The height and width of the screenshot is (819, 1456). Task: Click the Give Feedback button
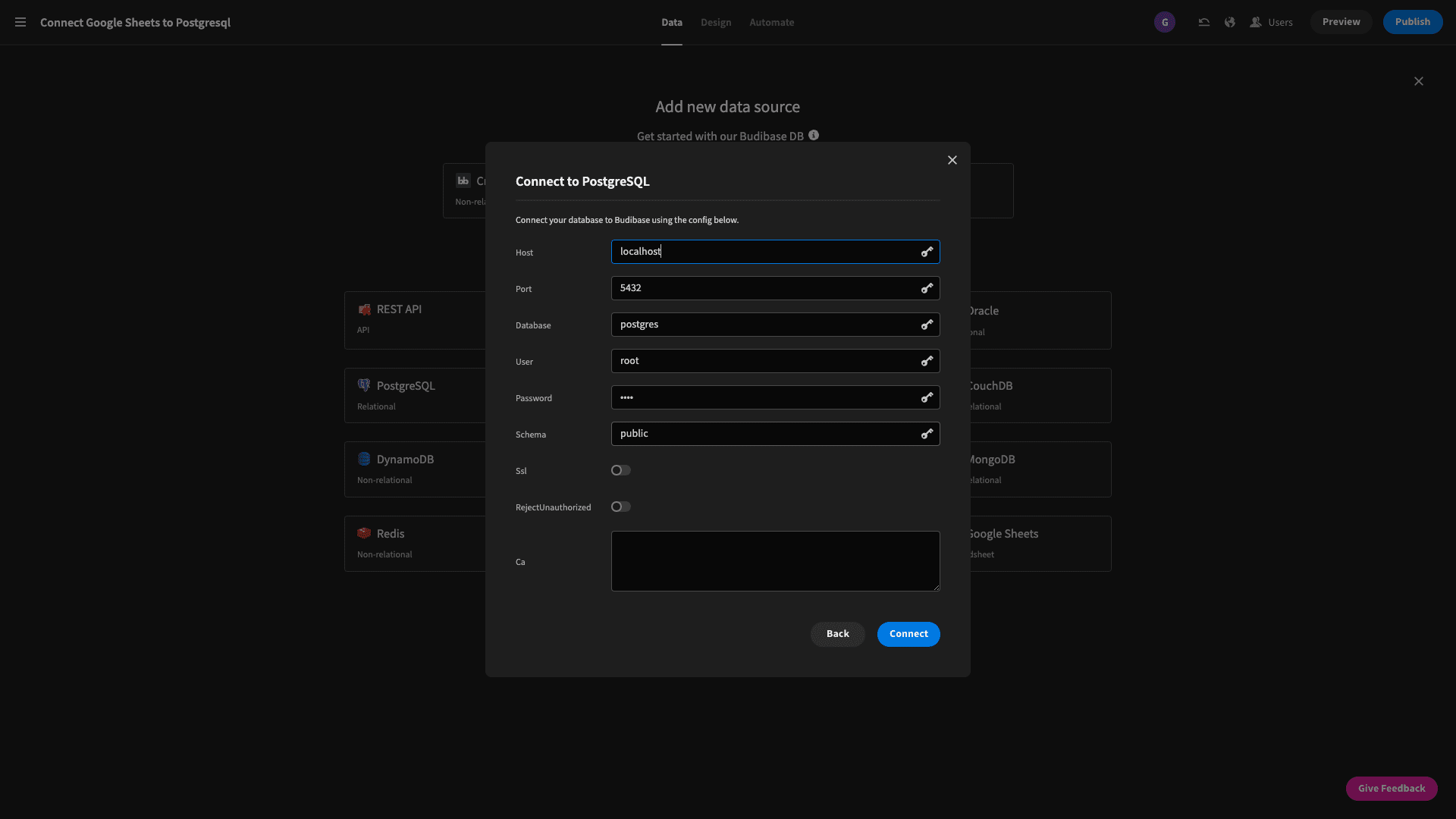[1392, 789]
